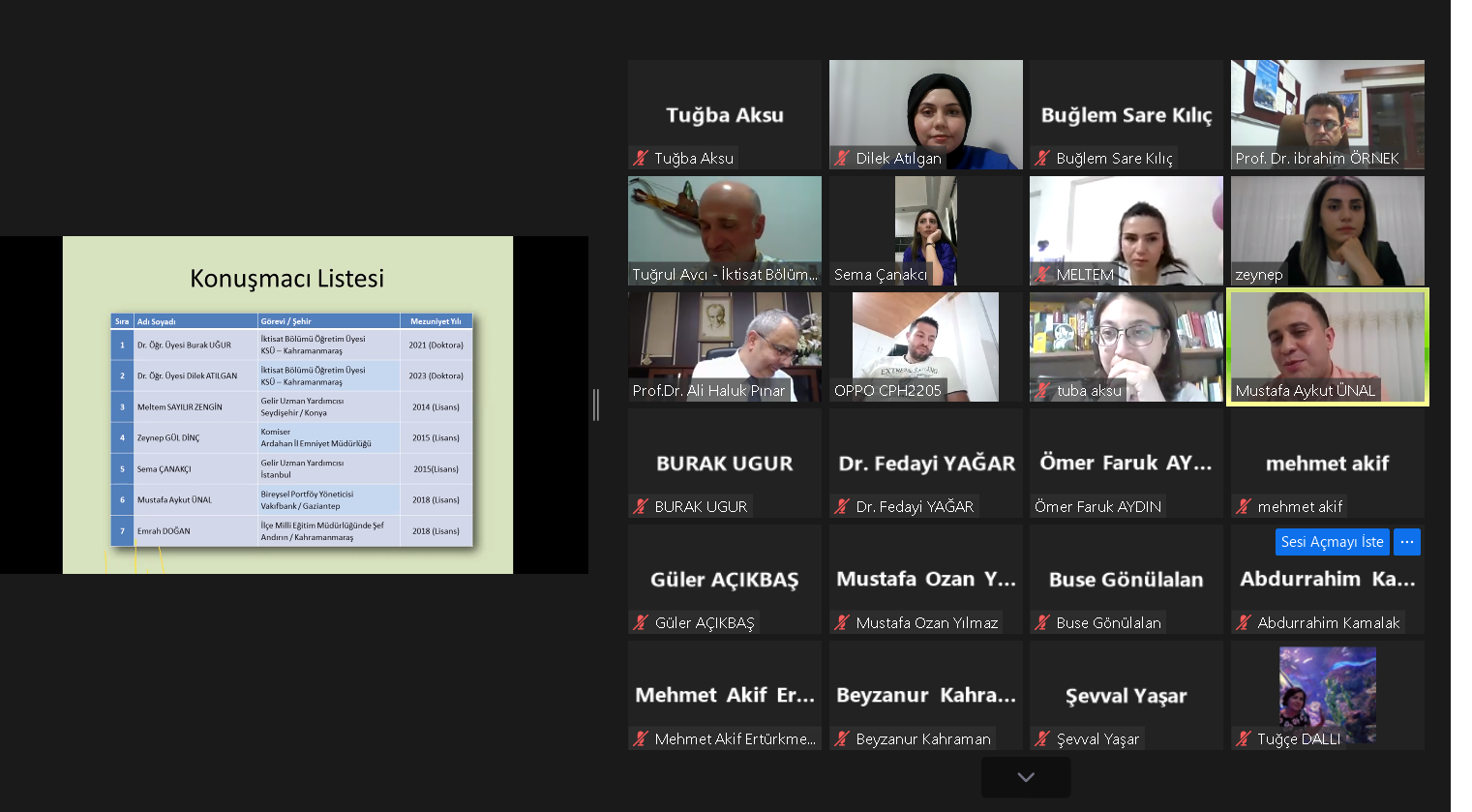Click Dilek Atılgan's muted mic icon
This screenshot has width=1472, height=812.
[842, 158]
